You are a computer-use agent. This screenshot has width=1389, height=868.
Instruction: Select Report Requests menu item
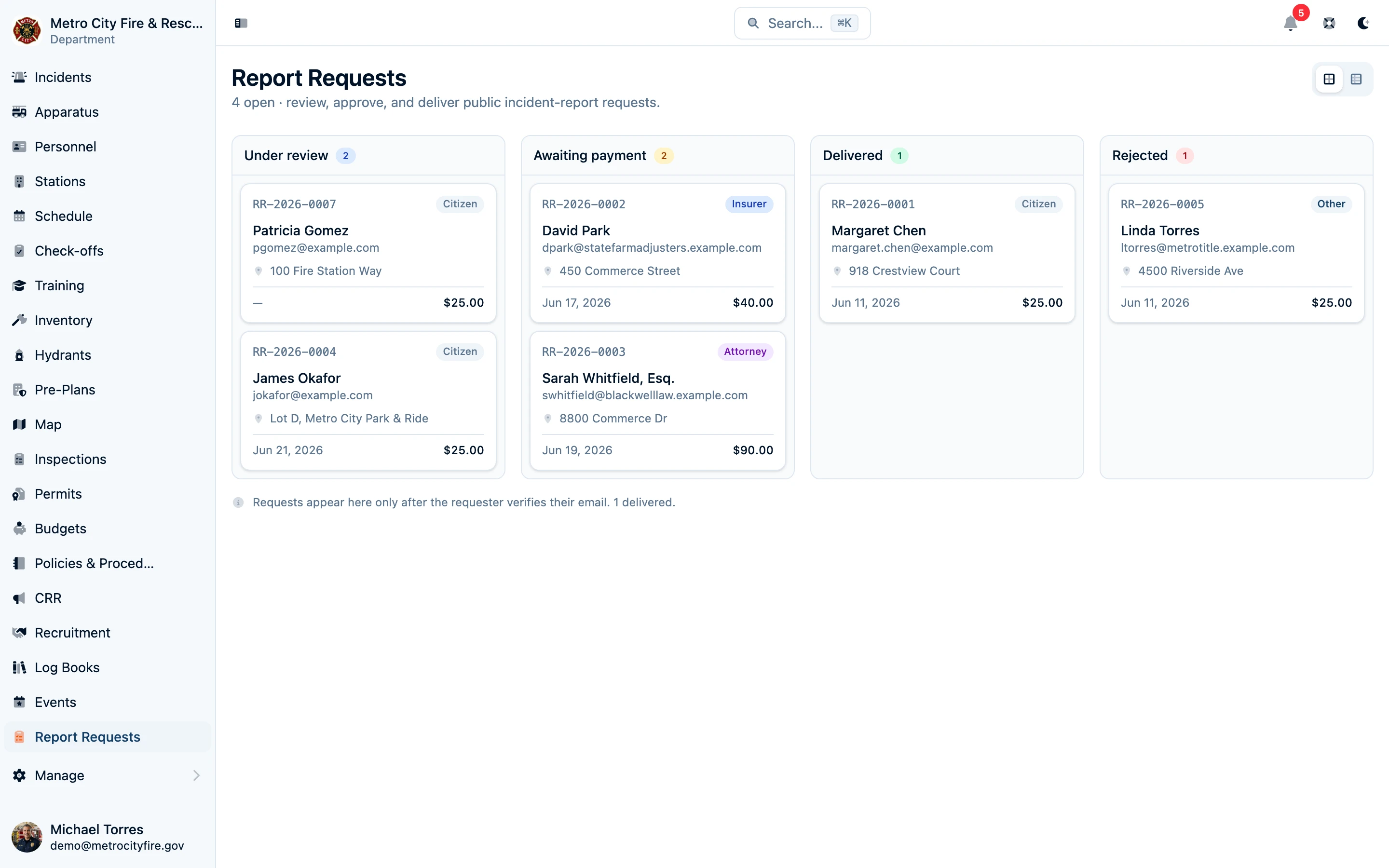pos(108,737)
